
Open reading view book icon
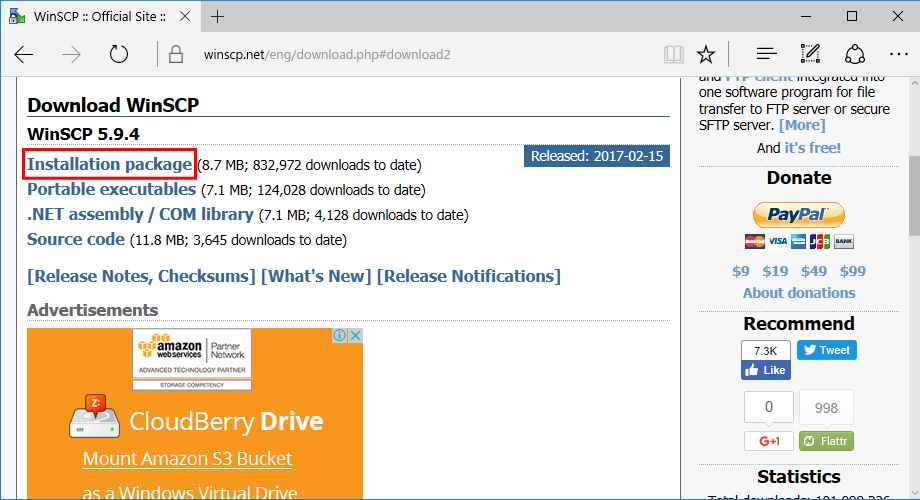[x=674, y=55]
